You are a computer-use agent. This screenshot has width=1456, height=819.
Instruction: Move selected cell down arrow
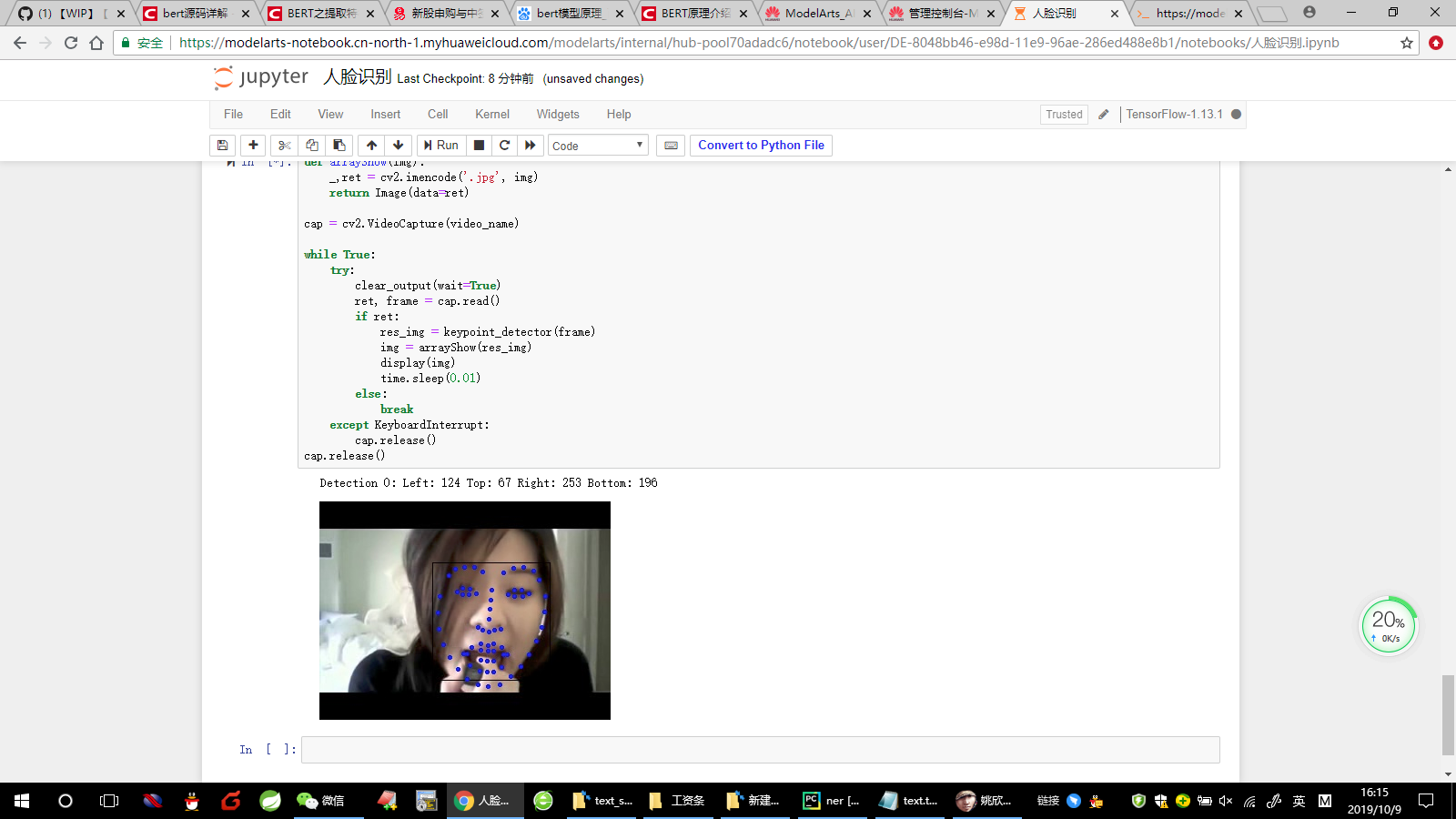pos(398,146)
